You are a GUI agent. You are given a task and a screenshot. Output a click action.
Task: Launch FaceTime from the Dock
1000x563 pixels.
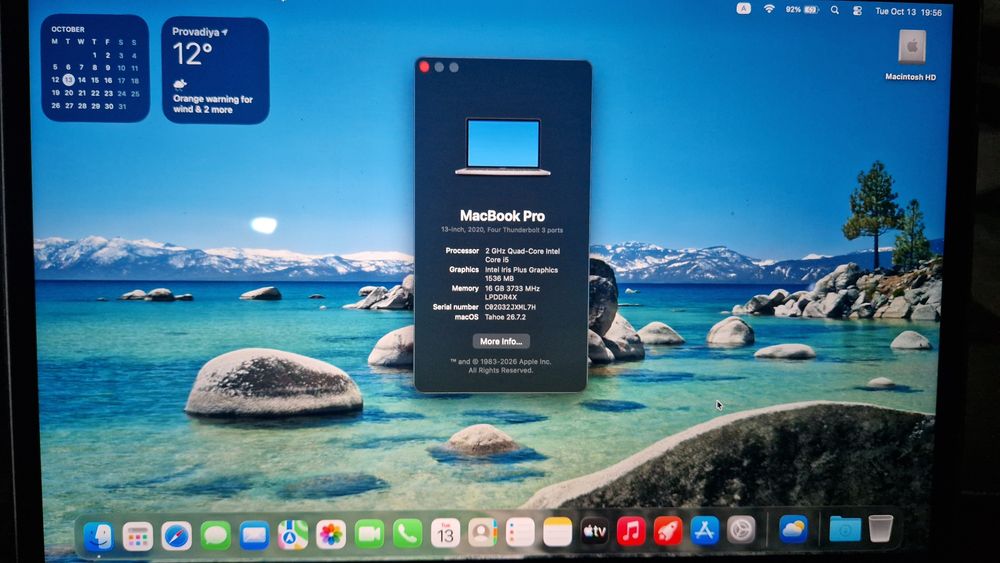pyautogui.click(x=369, y=534)
